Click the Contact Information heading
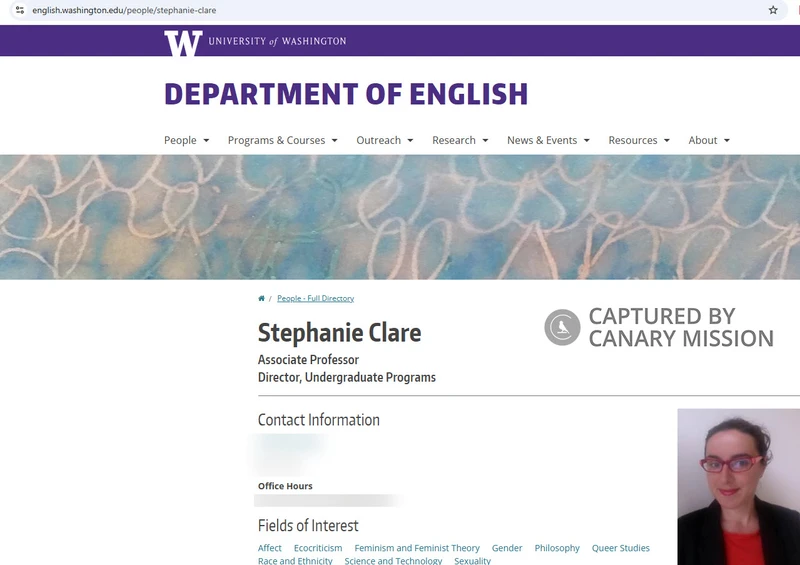The image size is (800, 565). pos(318,420)
